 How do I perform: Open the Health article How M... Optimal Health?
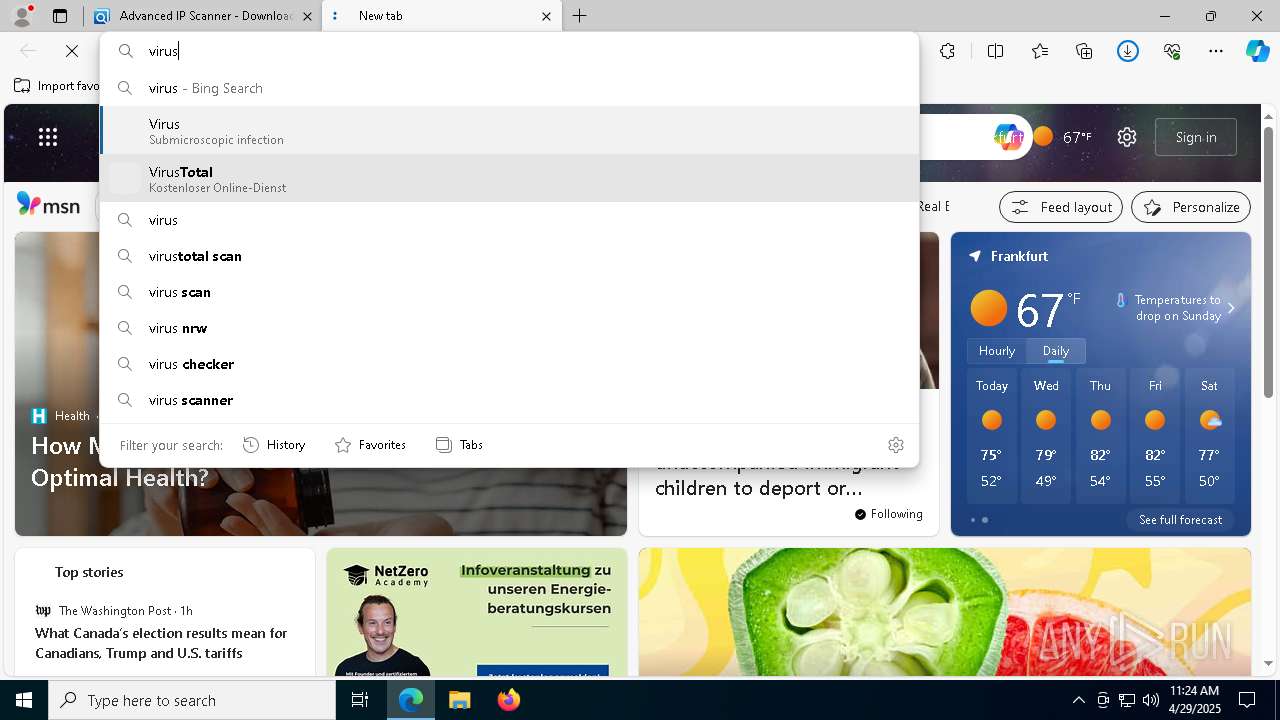pos(120,460)
